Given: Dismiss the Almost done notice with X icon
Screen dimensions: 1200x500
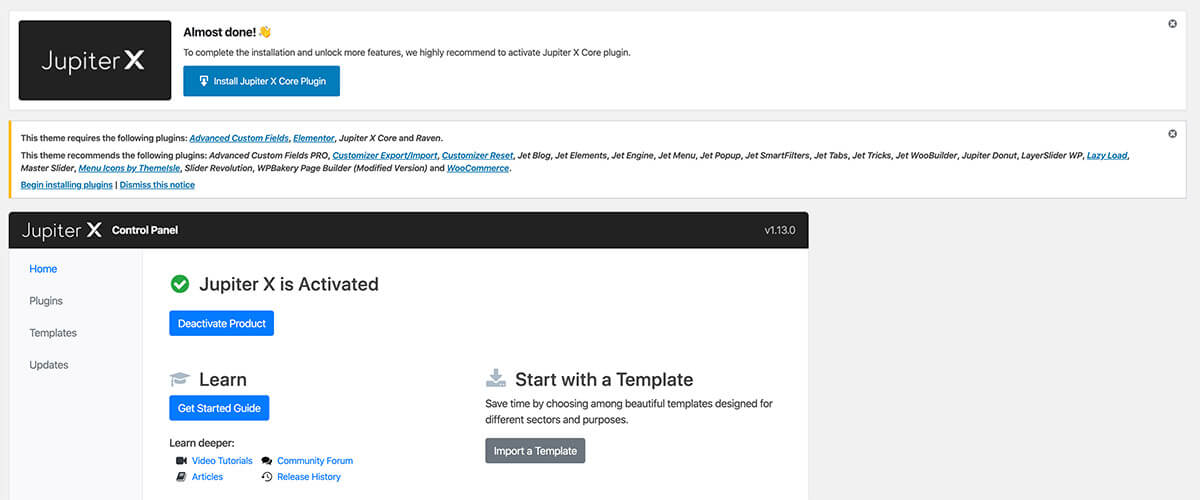Looking at the screenshot, I should coord(1173,24).
